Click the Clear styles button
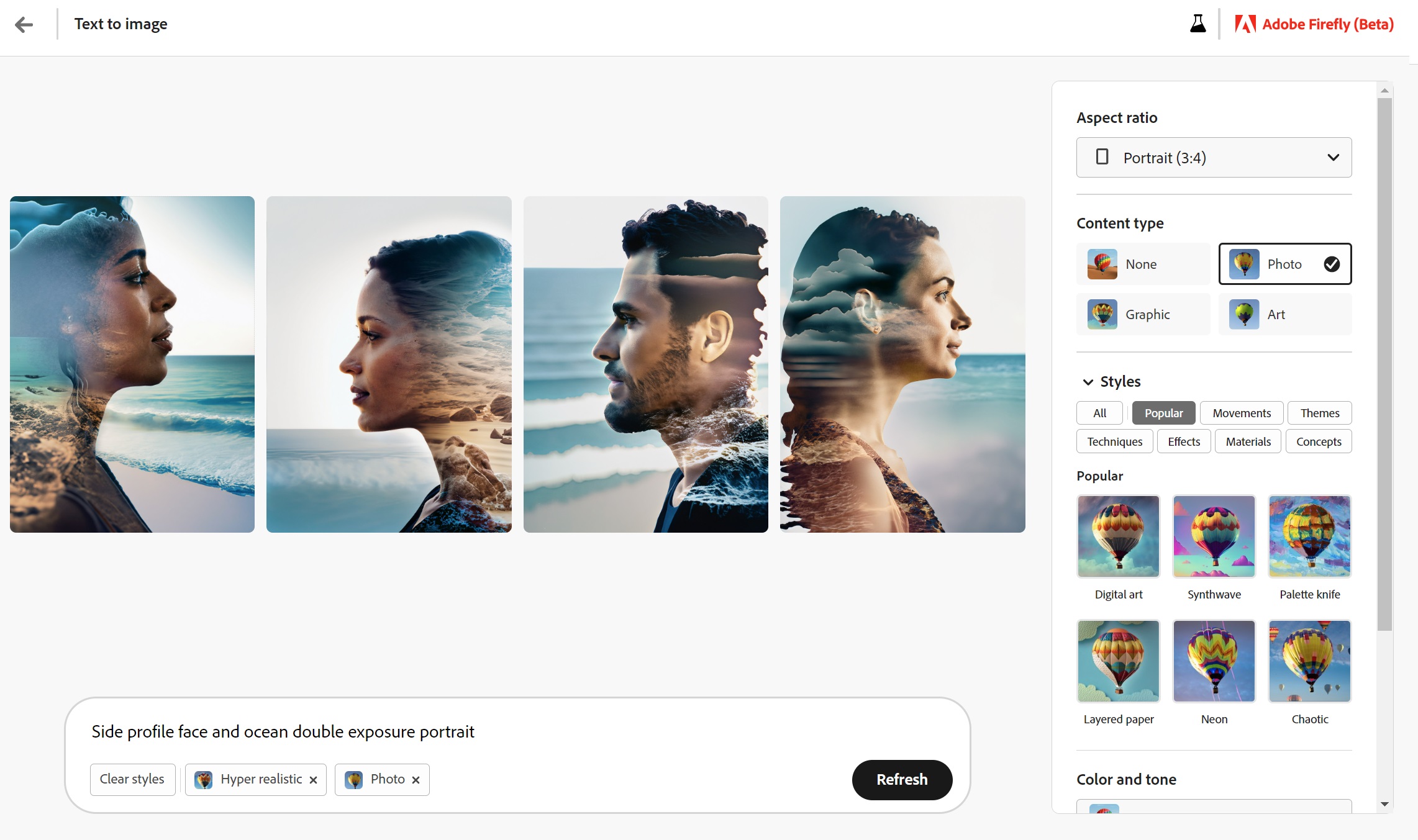Viewport: 1418px width, 840px height. point(132,779)
